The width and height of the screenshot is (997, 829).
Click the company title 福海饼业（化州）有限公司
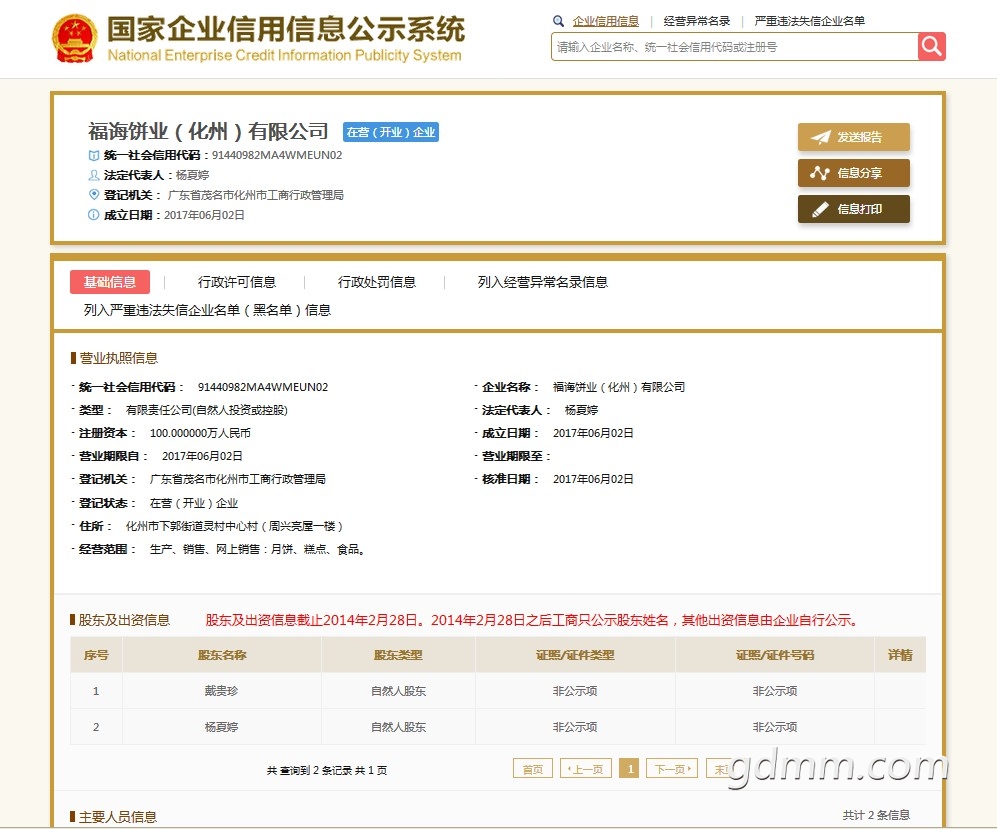[209, 132]
